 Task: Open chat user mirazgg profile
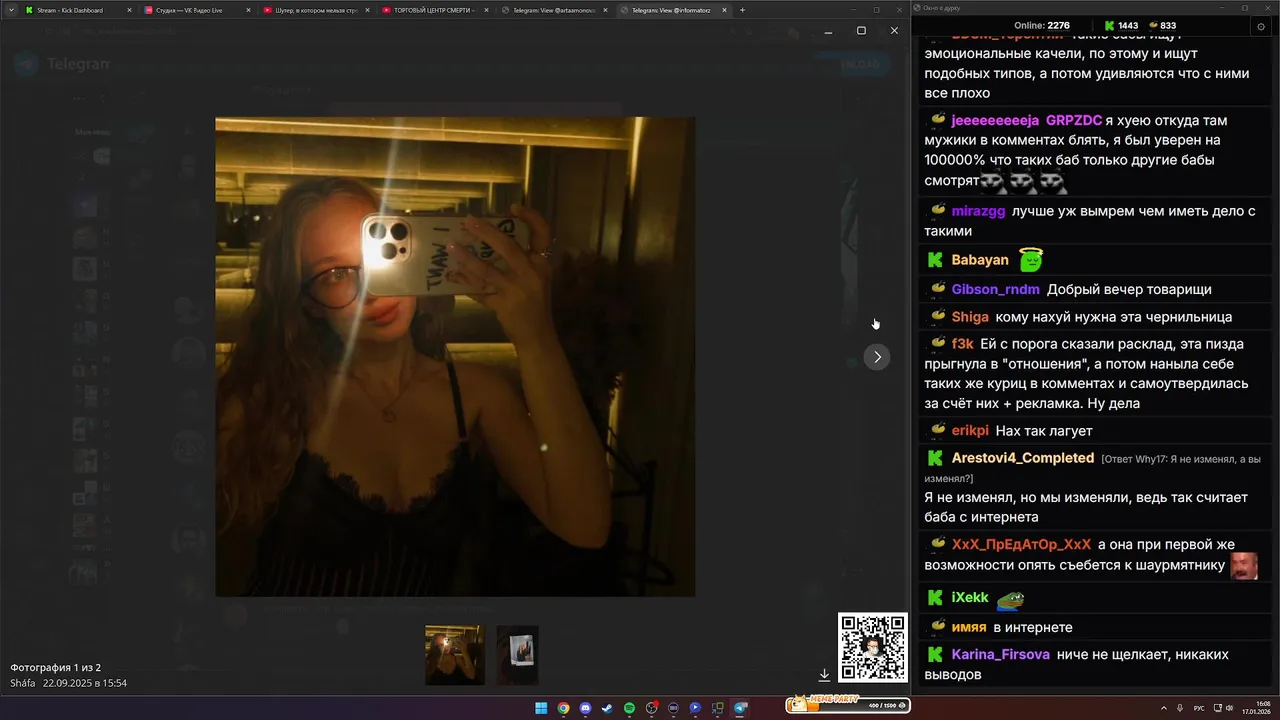pyautogui.click(x=978, y=211)
